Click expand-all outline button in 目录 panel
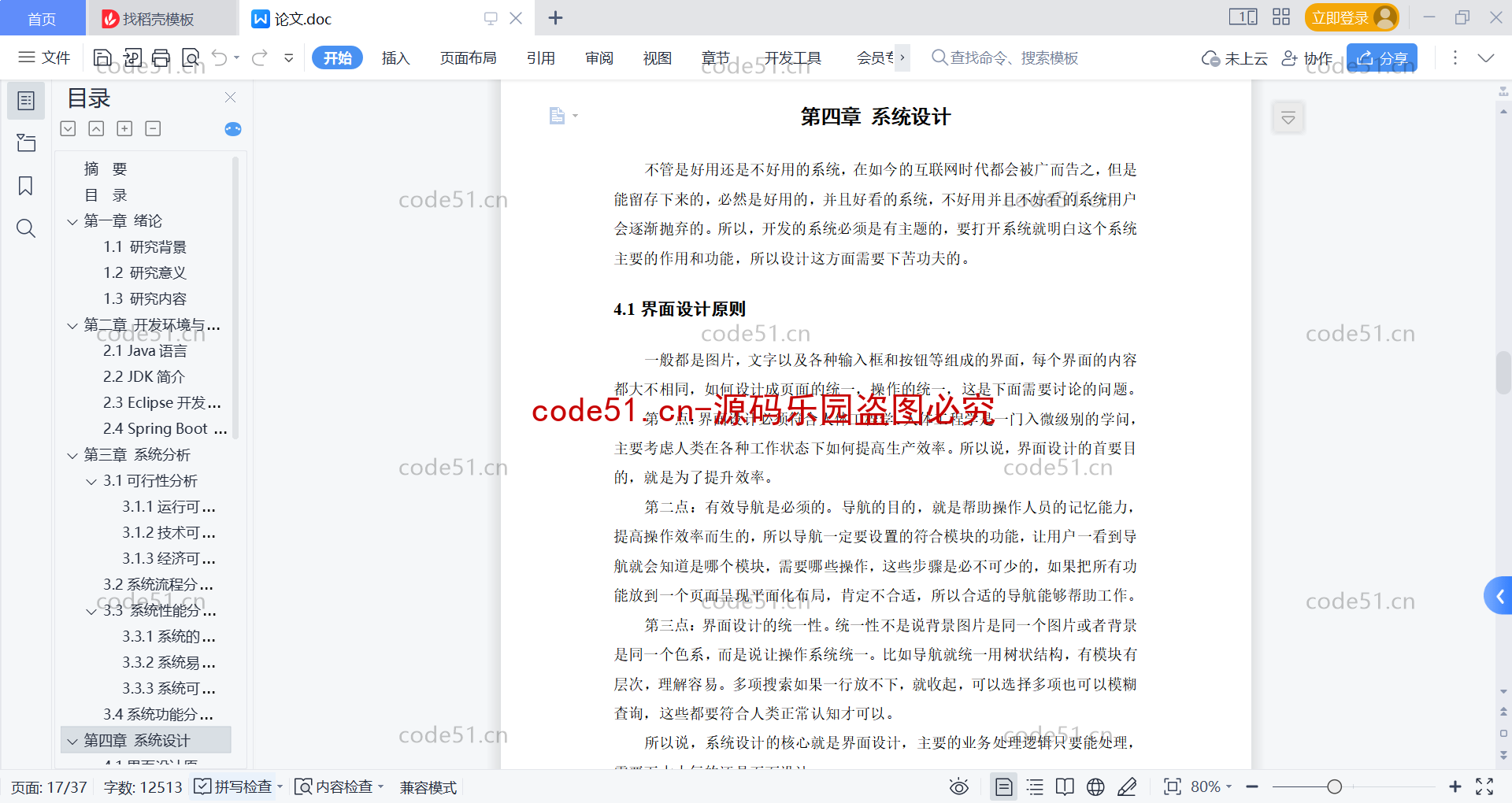 69,128
